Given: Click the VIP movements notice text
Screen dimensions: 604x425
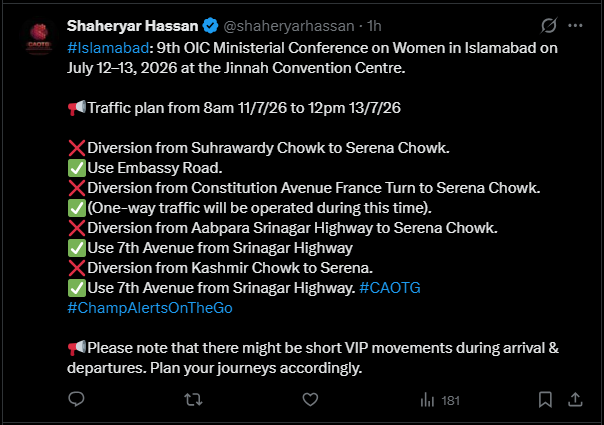Looking at the screenshot, I should click(x=313, y=358).
